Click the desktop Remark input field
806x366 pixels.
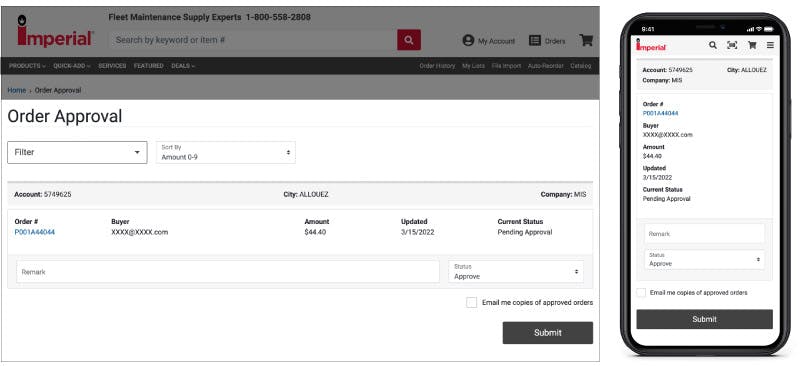click(x=228, y=271)
